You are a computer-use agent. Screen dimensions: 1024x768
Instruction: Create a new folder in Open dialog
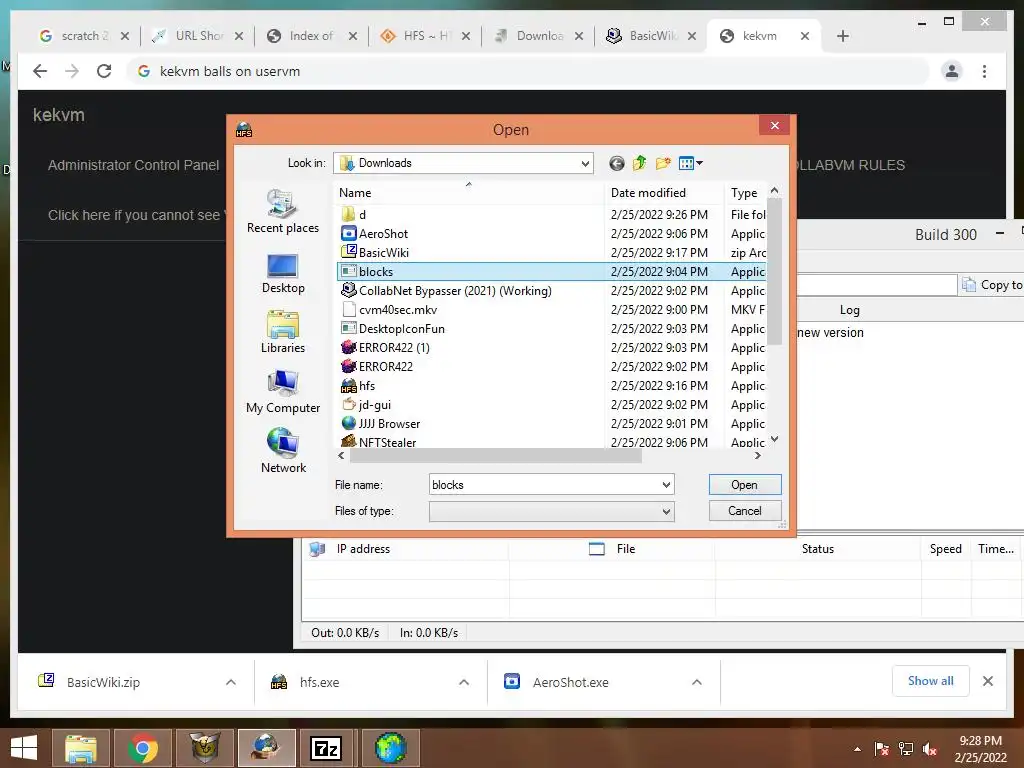pyautogui.click(x=663, y=163)
